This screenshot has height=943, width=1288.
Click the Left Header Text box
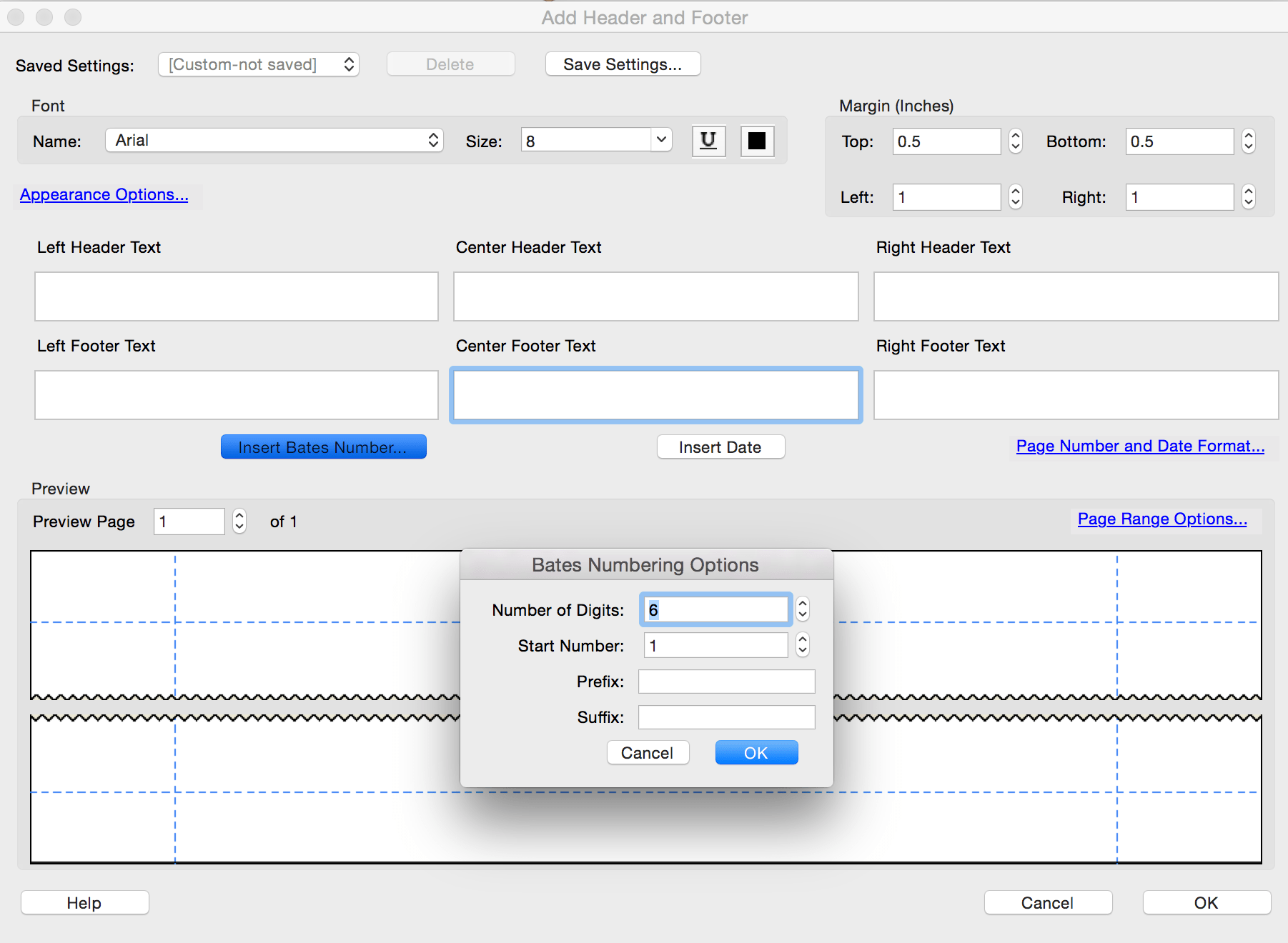237,296
